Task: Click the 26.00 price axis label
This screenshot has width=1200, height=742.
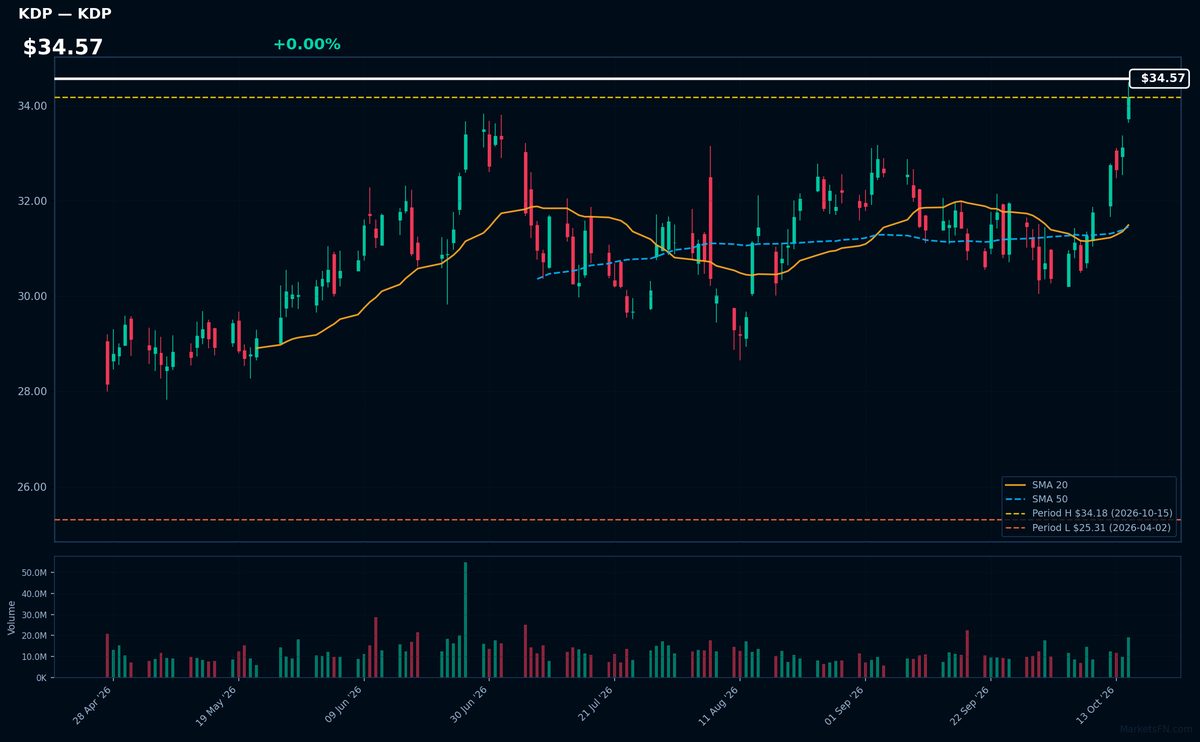Action: tap(32, 488)
